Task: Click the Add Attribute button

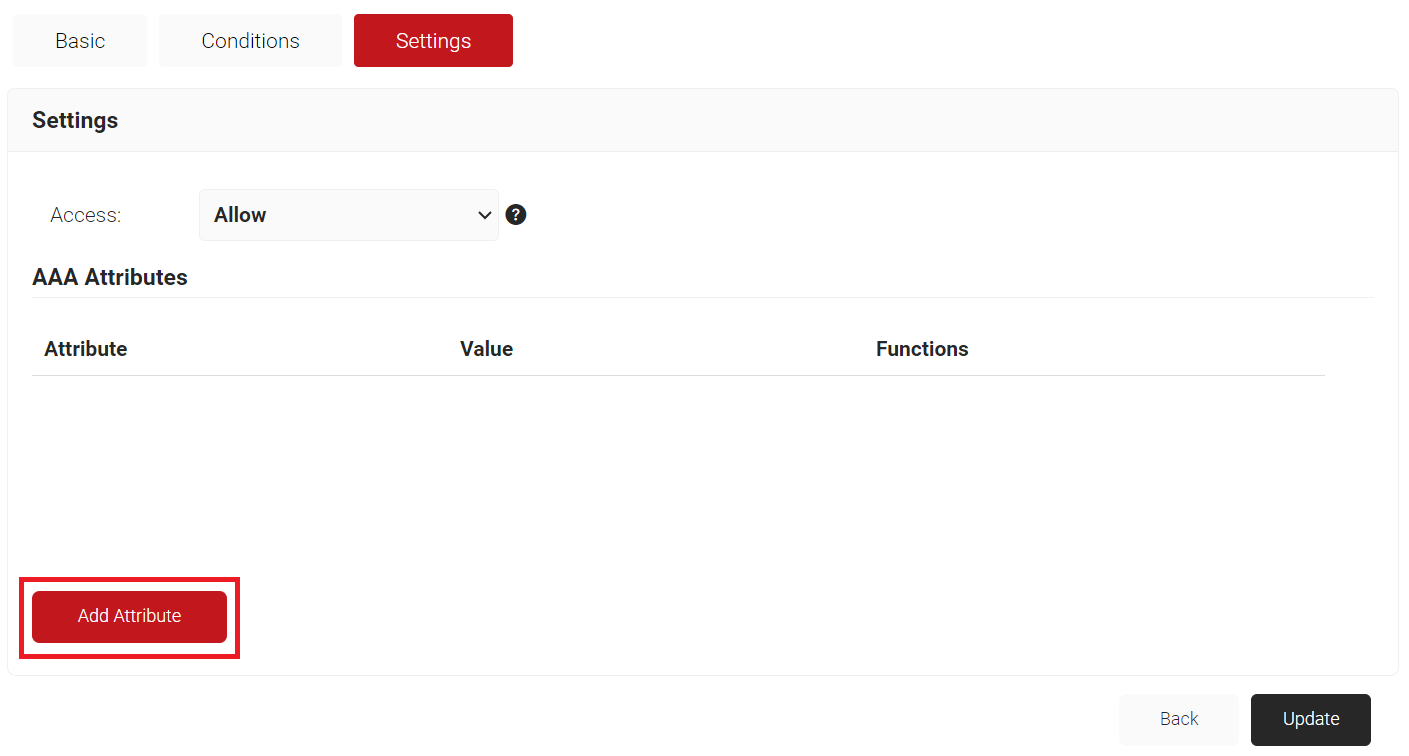Action: tap(129, 616)
